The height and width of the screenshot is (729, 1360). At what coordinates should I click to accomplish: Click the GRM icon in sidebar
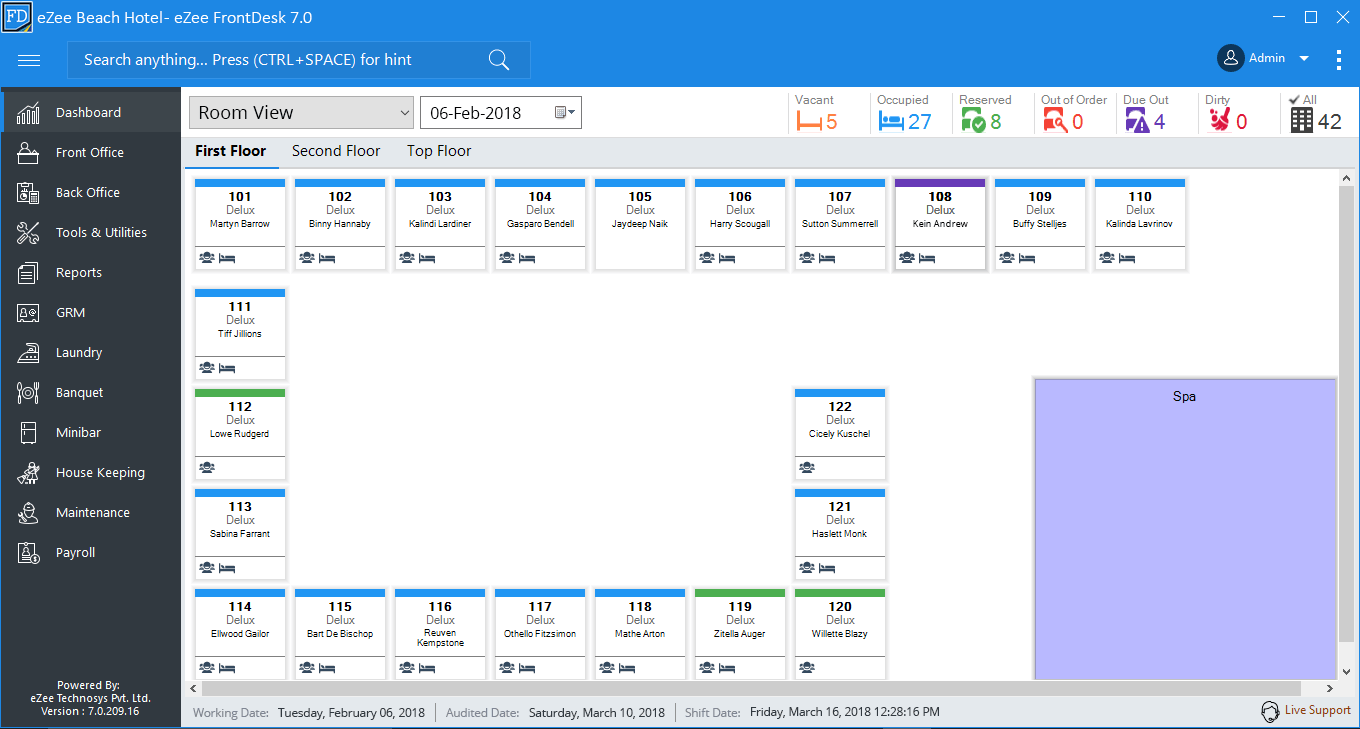coord(28,312)
